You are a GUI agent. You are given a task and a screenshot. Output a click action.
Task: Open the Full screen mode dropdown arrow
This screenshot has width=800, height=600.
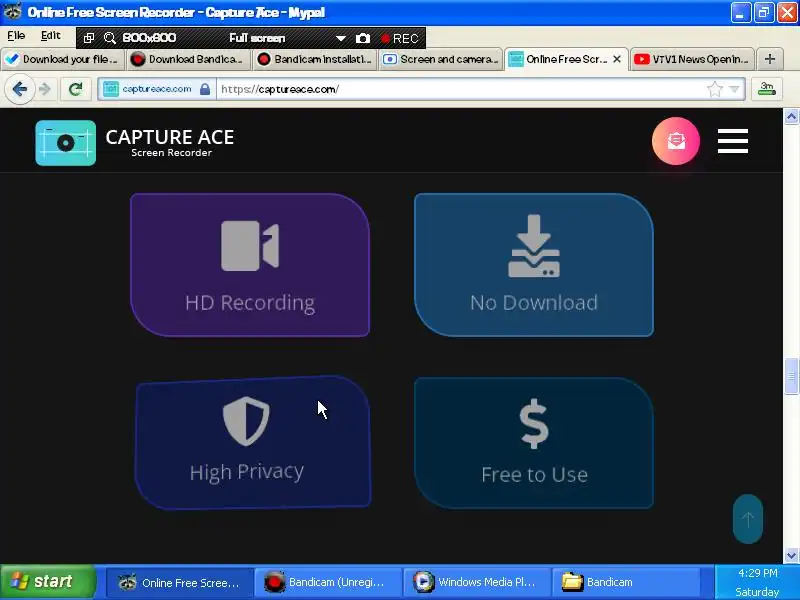coord(340,38)
